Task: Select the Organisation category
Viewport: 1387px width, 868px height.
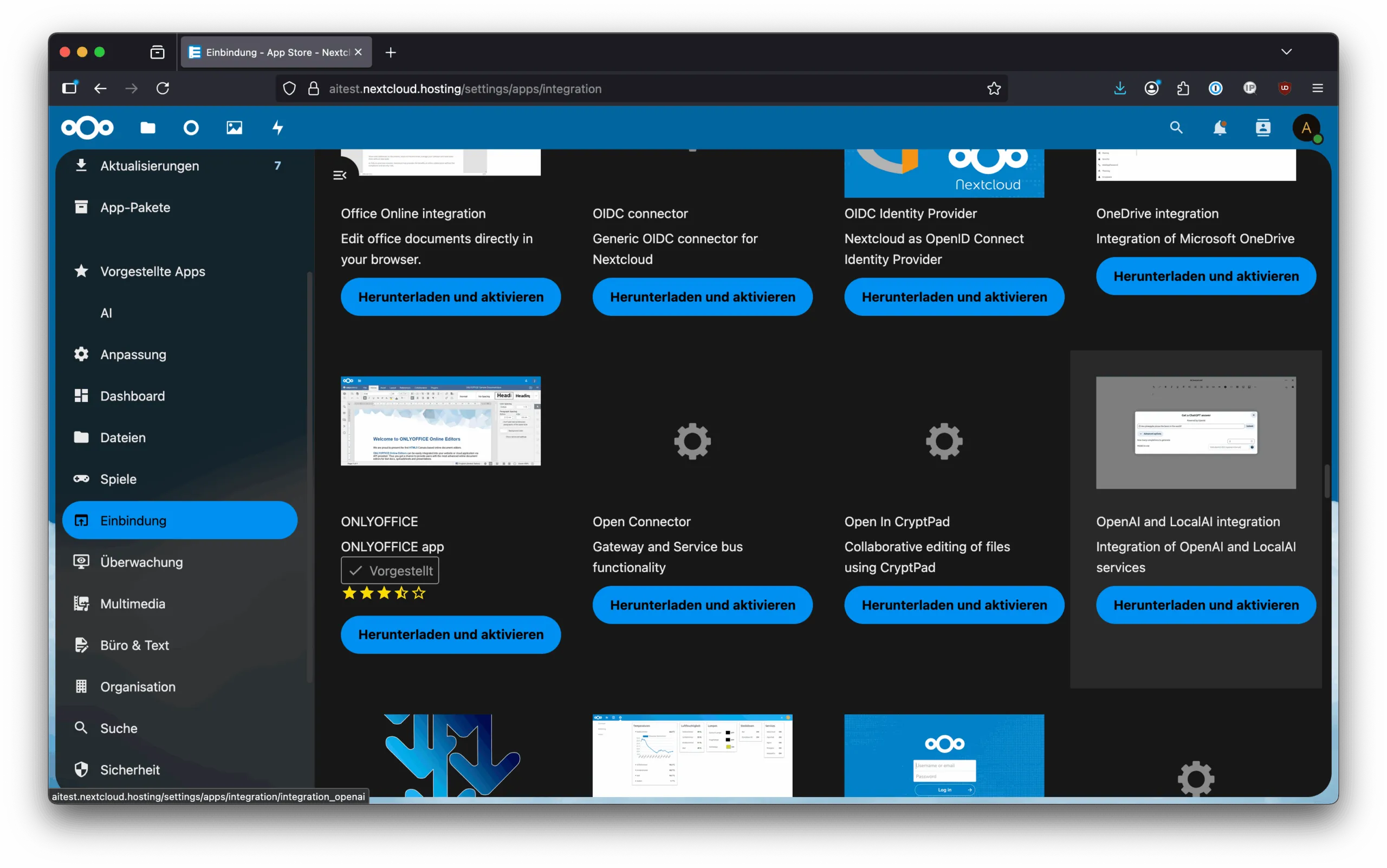Action: tap(180, 686)
